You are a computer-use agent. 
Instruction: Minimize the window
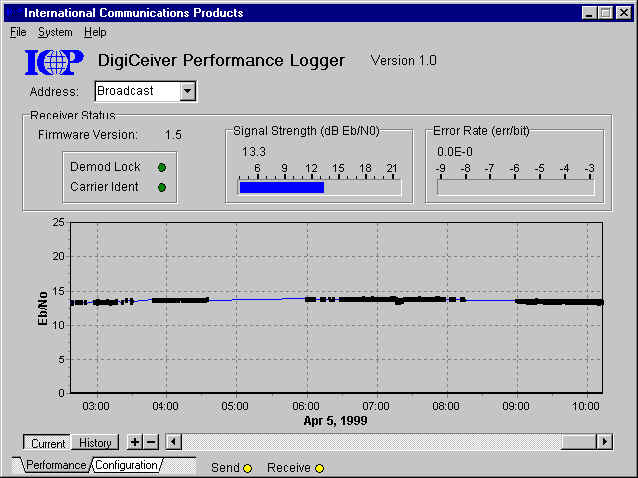pyautogui.click(x=589, y=13)
